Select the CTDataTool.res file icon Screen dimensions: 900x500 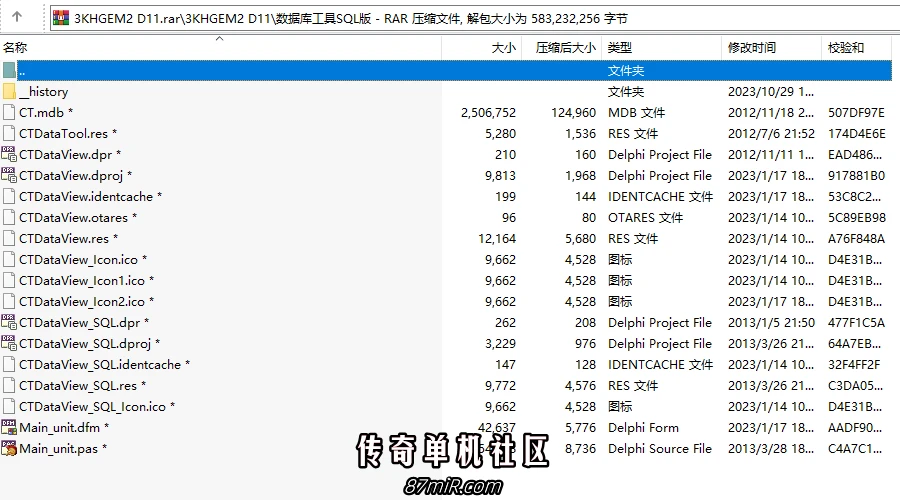(9, 134)
